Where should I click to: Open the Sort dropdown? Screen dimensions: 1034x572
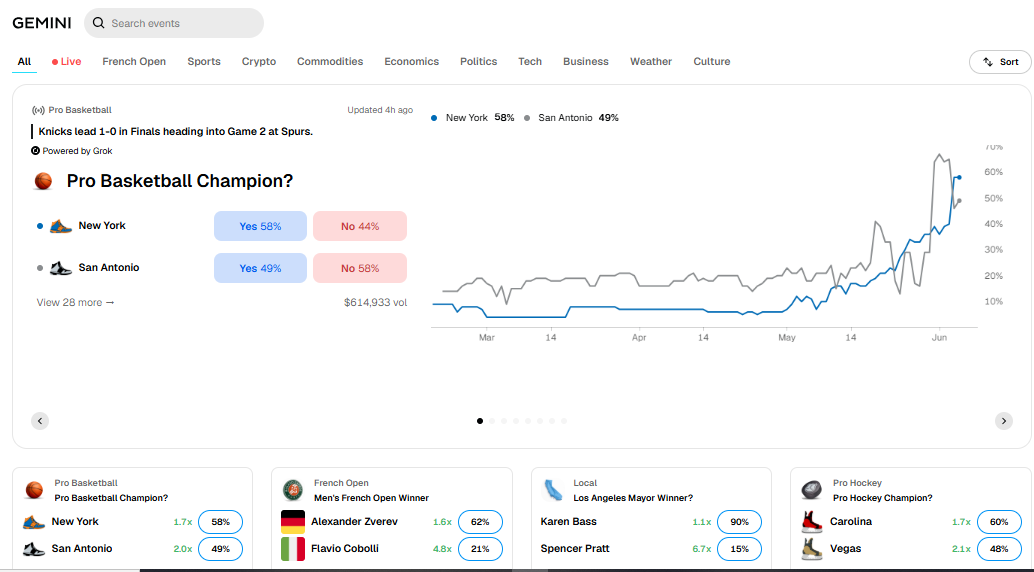1000,62
